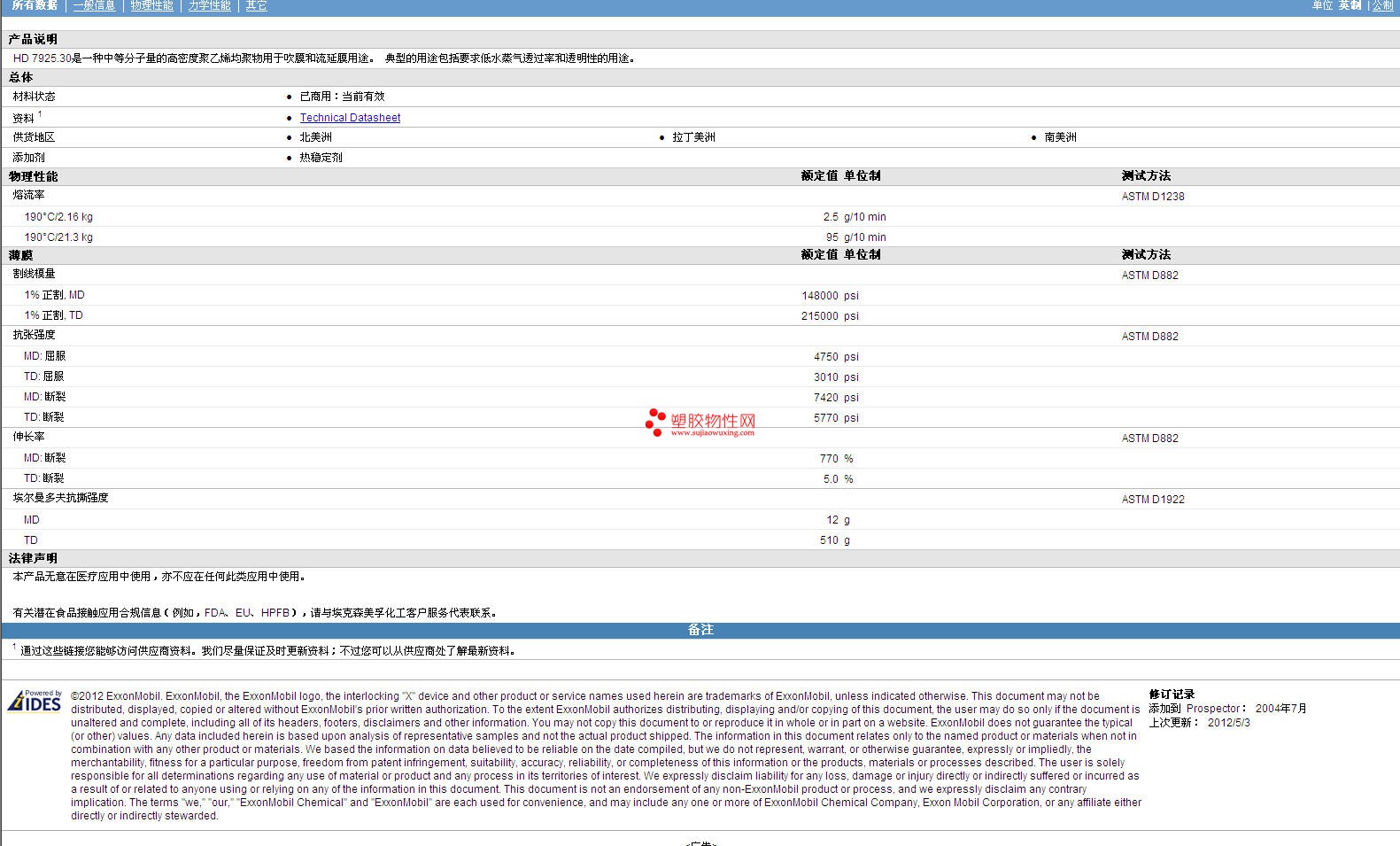Click the Powered by IDES logo

(x=35, y=702)
